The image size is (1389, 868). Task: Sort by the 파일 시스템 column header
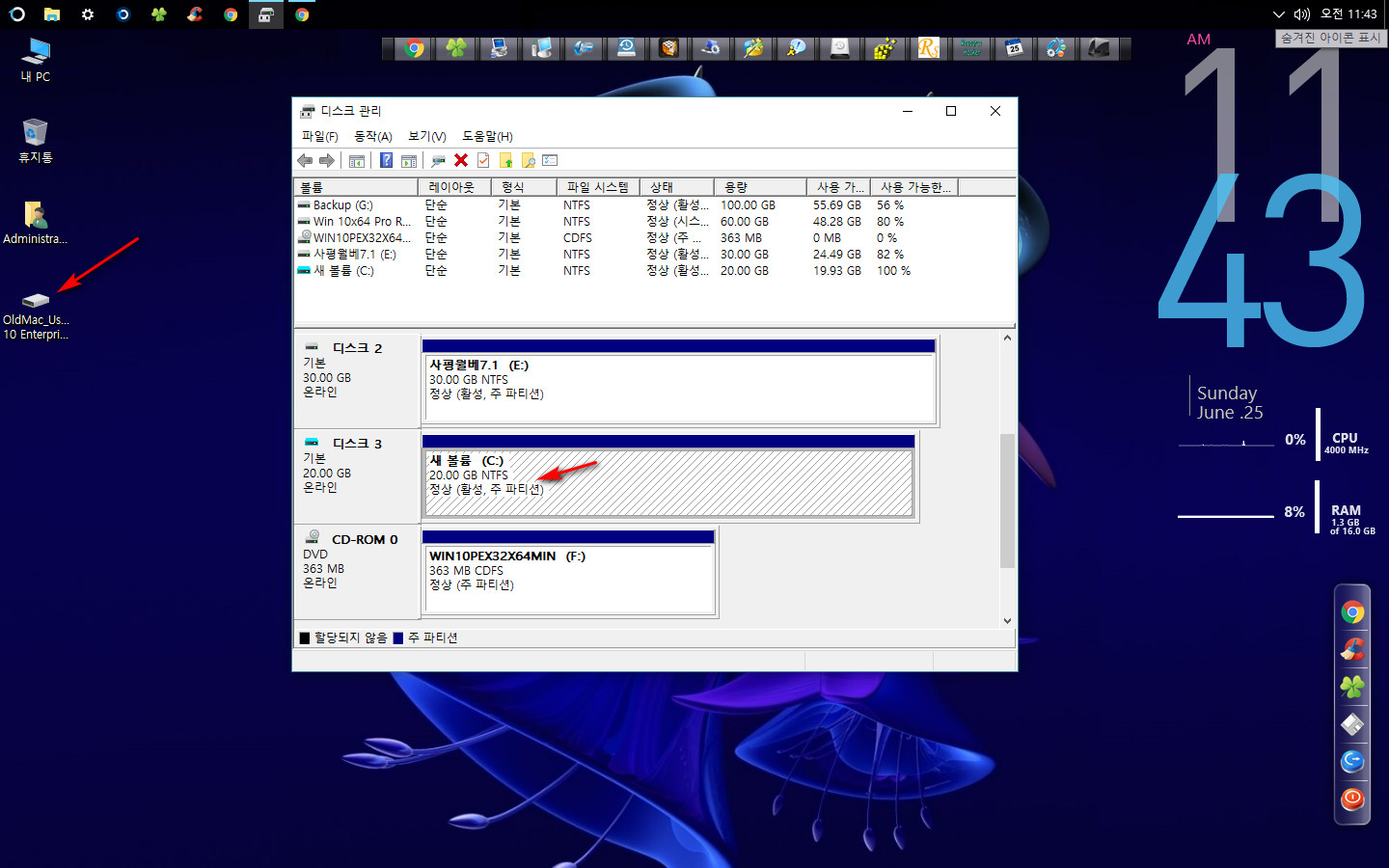598,187
